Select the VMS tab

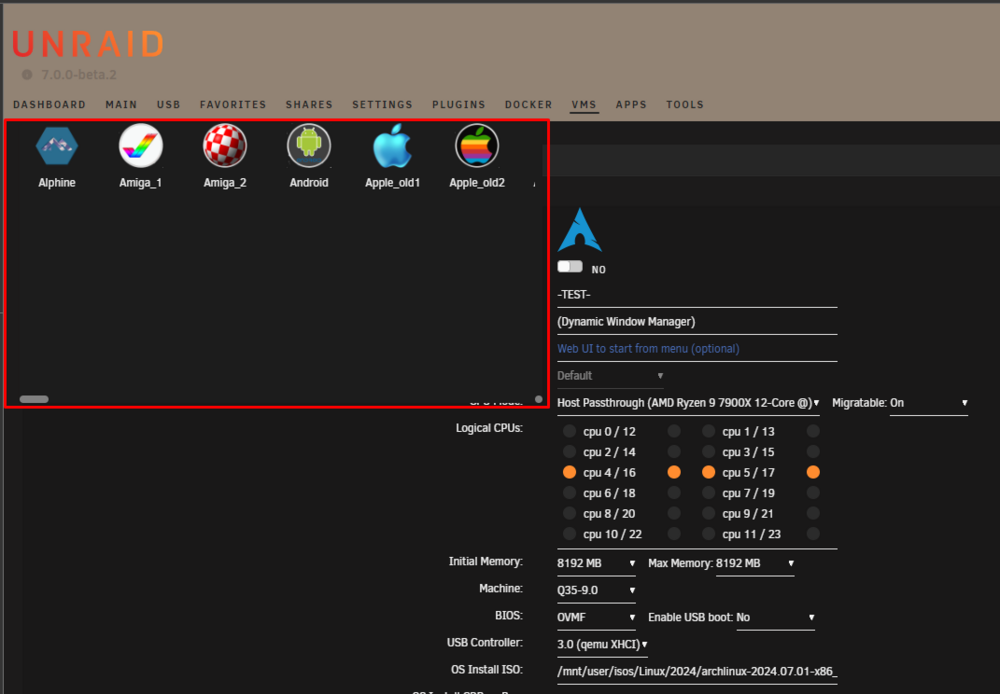pos(584,105)
